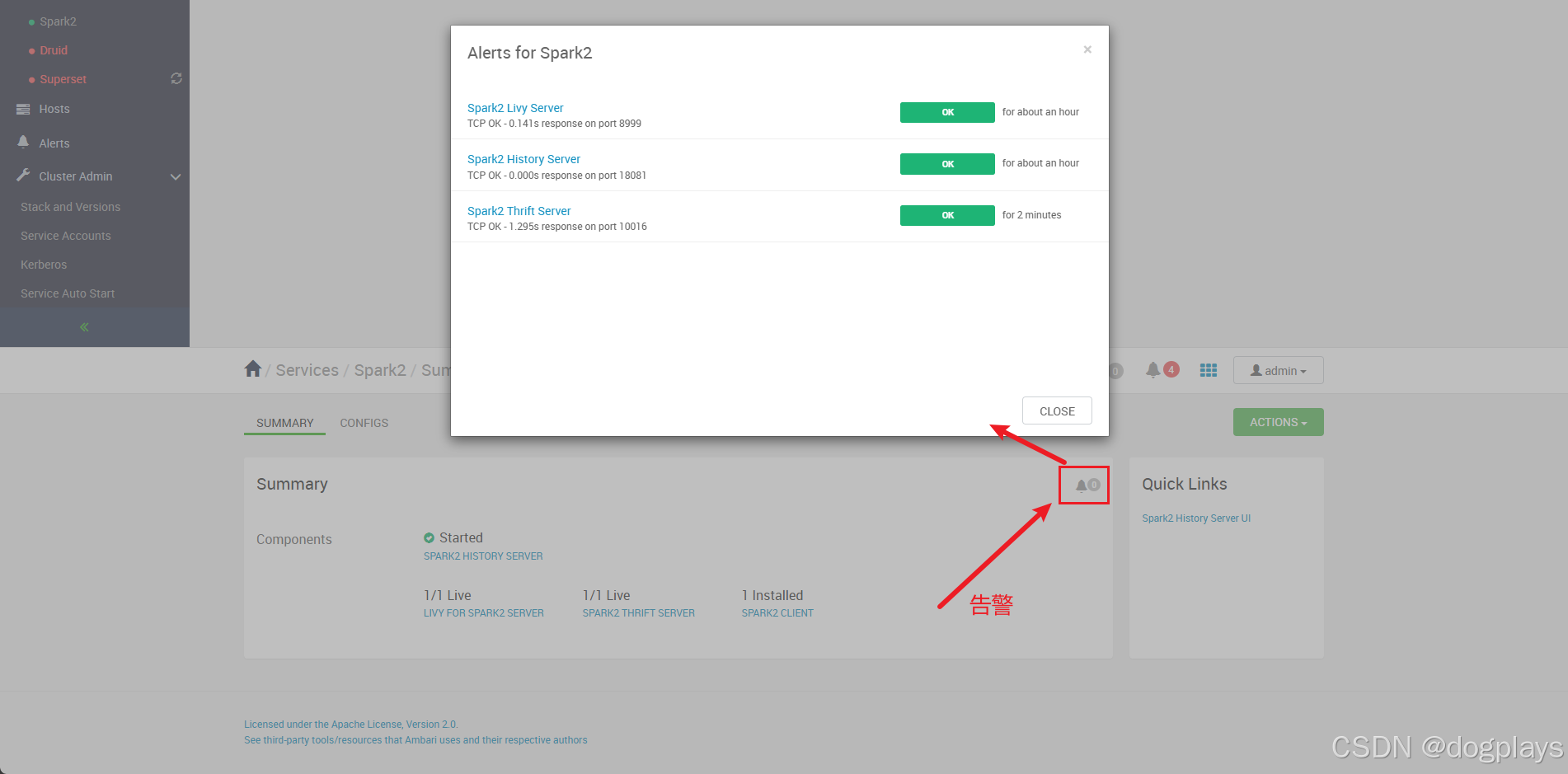
Task: Switch to SUMMARY tab
Action: pos(284,423)
